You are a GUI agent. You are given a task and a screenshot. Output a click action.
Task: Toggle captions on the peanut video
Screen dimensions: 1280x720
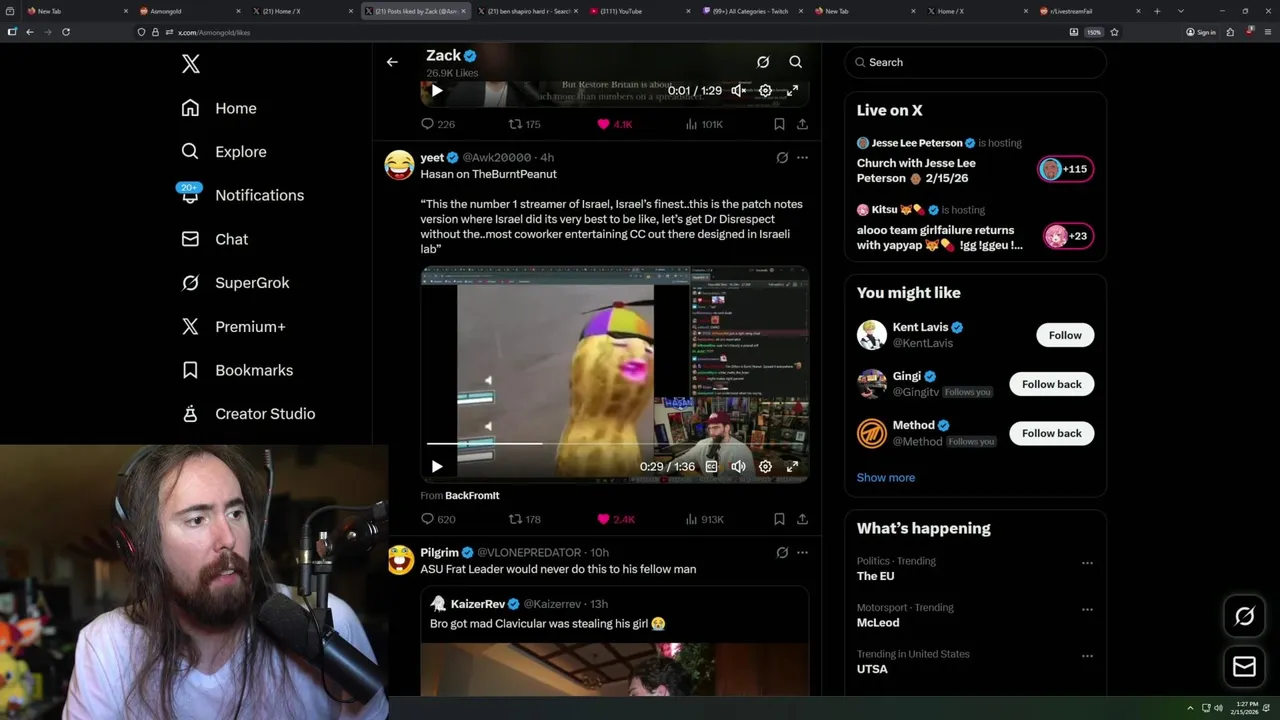711,466
